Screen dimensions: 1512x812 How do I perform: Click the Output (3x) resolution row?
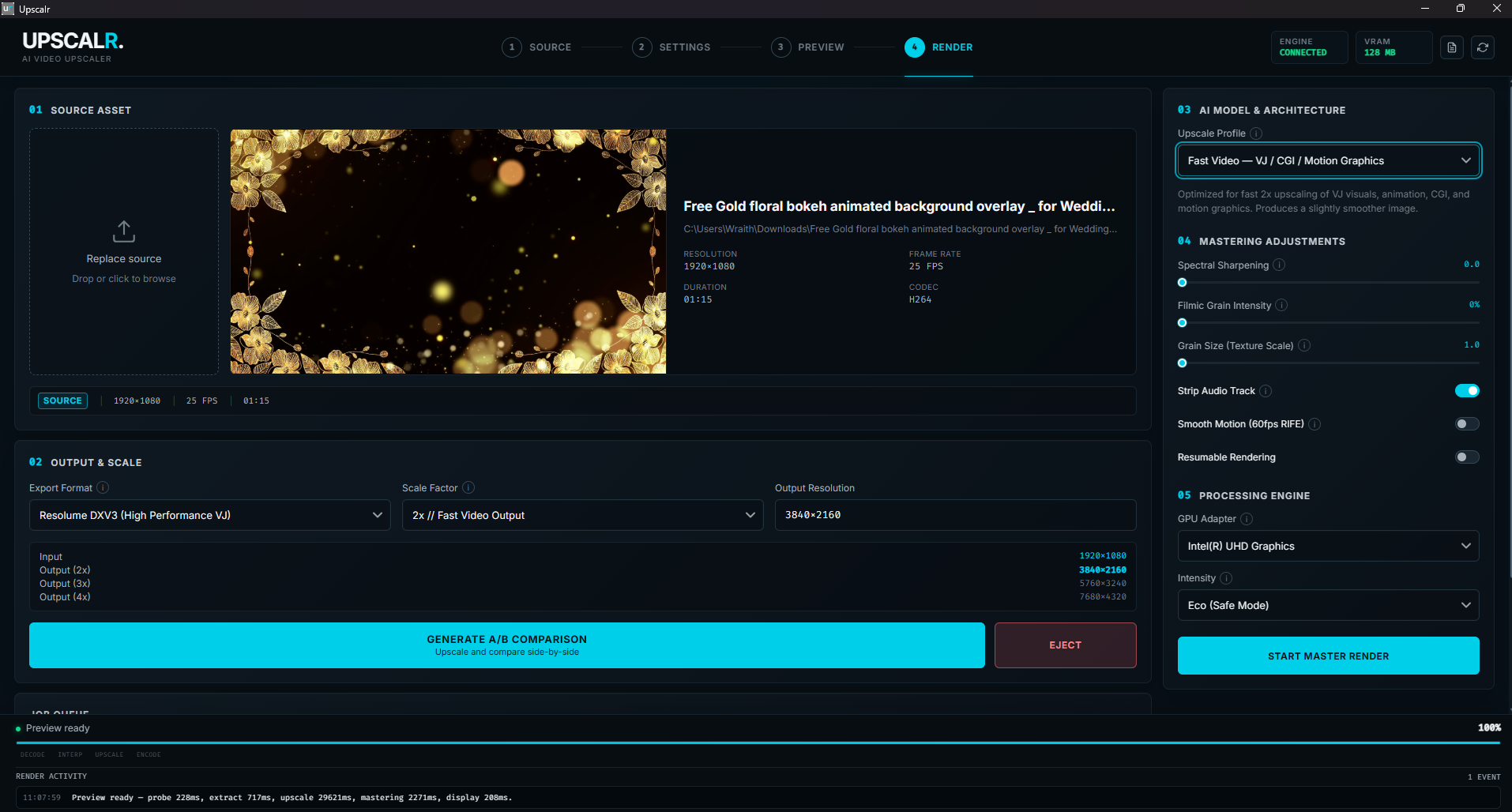click(x=583, y=584)
